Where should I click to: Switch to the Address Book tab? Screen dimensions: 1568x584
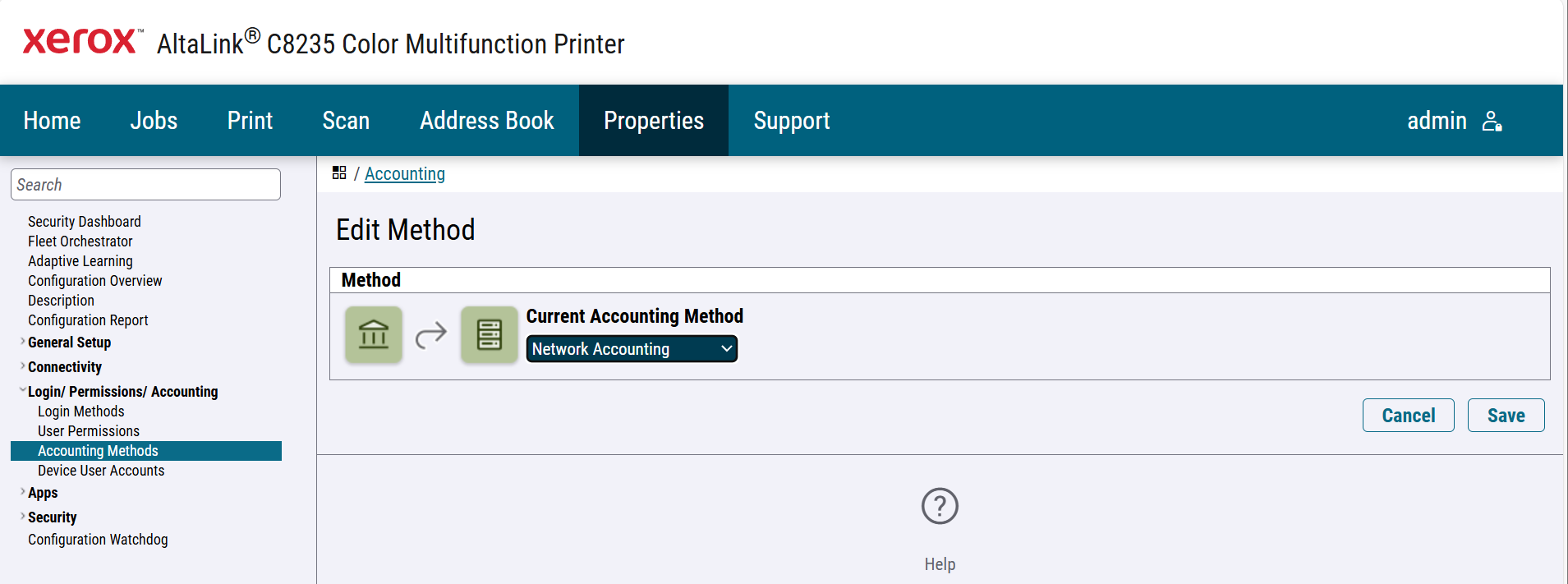tap(487, 121)
